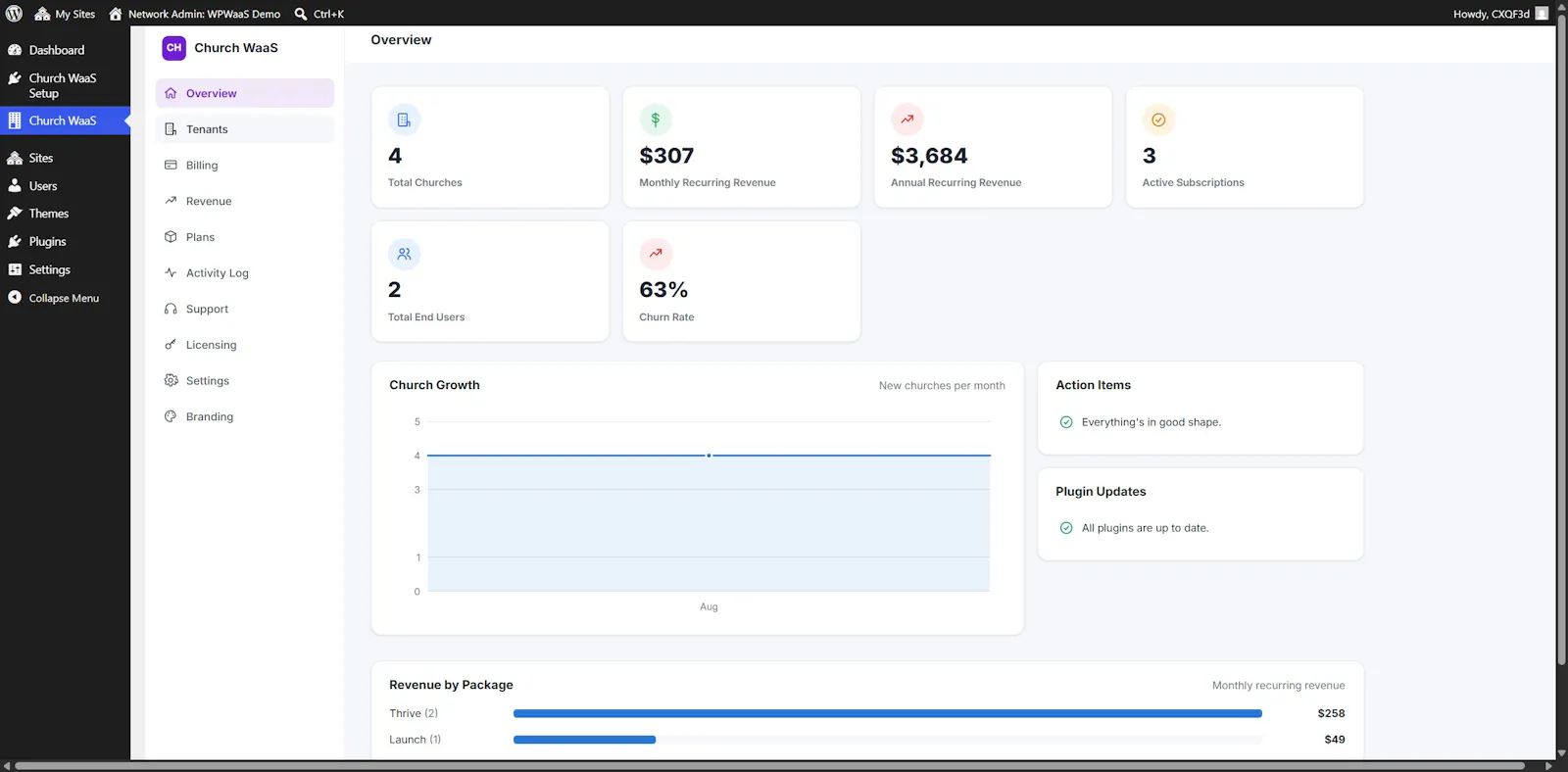
Task: Open Dashboard in WordPress sidebar
Action: [65, 50]
